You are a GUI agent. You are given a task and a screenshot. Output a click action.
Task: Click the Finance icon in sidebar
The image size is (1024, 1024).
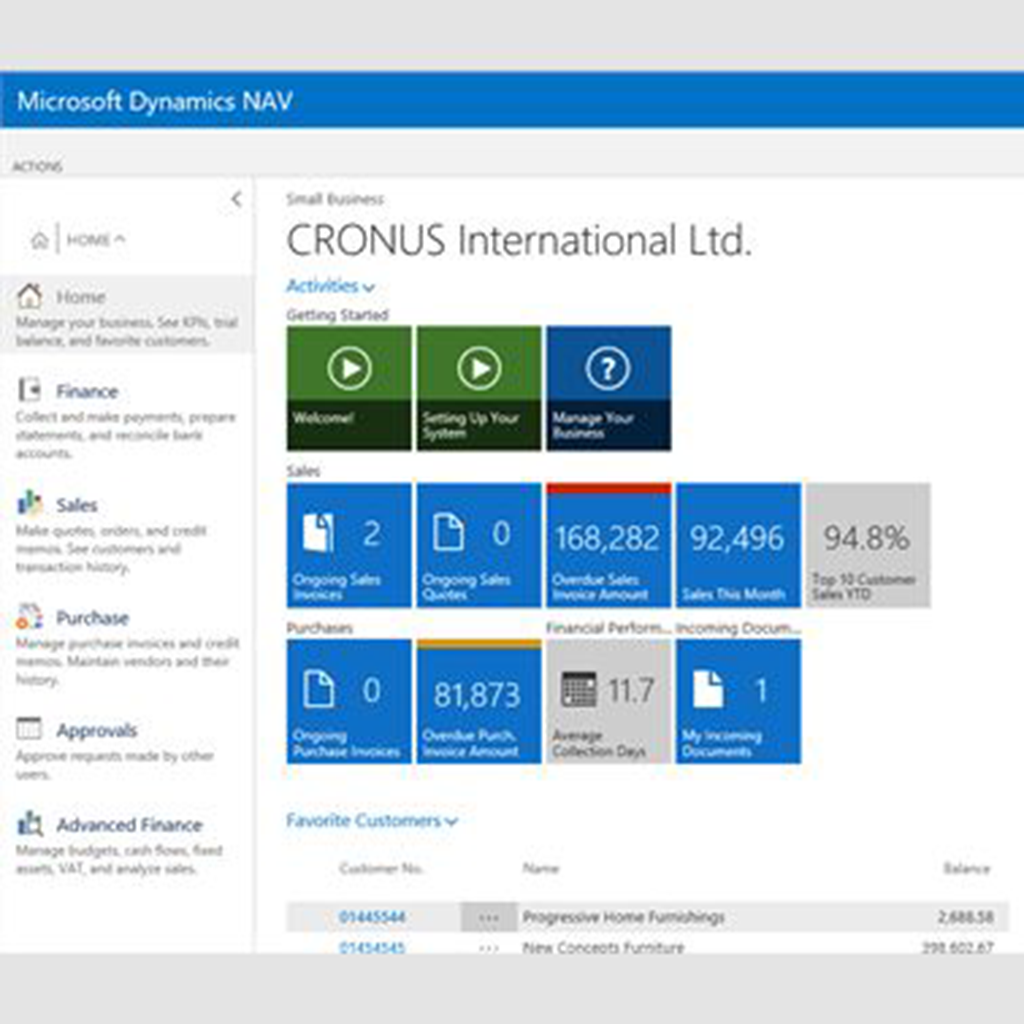(x=29, y=391)
